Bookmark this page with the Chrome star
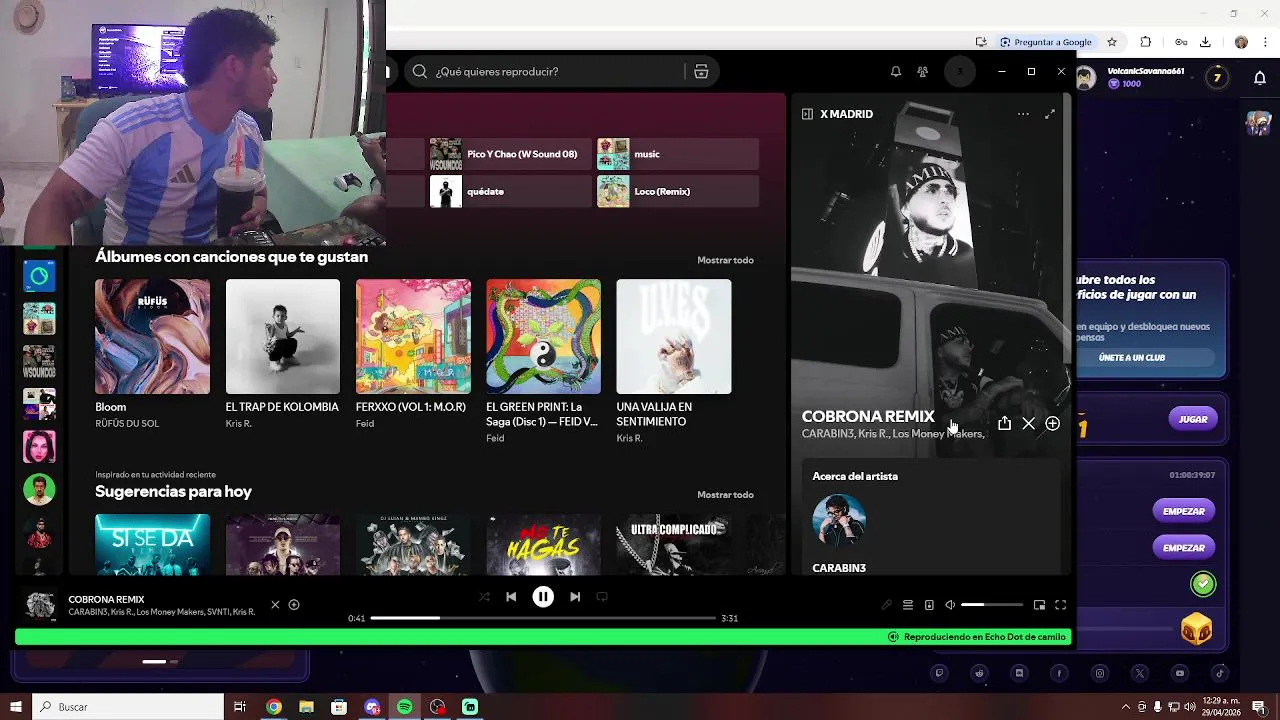This screenshot has width=1280, height=720. [x=1112, y=42]
